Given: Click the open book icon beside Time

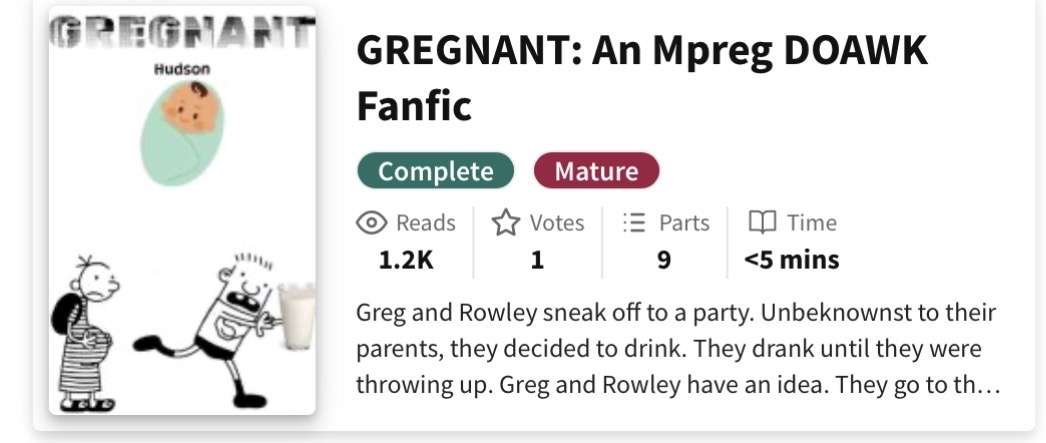Looking at the screenshot, I should coord(763,223).
